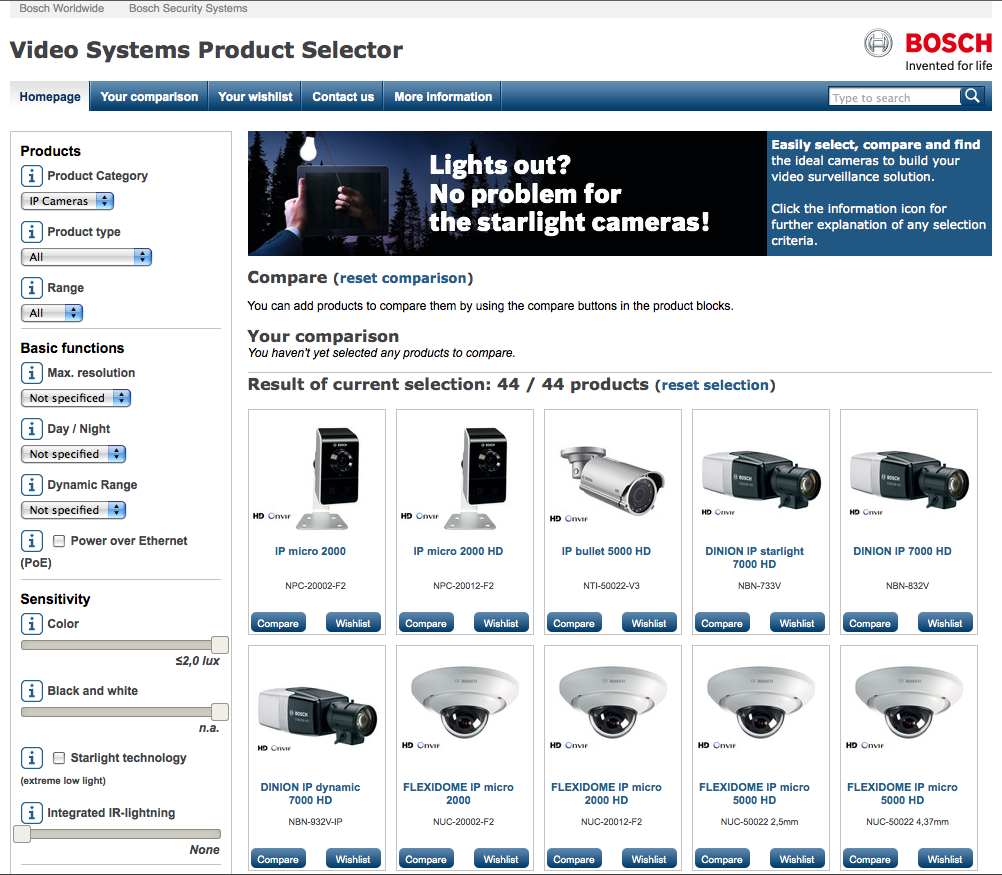The height and width of the screenshot is (875, 1002).
Task: Open the IP bullet 5000 HD camera image
Action: [x=612, y=480]
